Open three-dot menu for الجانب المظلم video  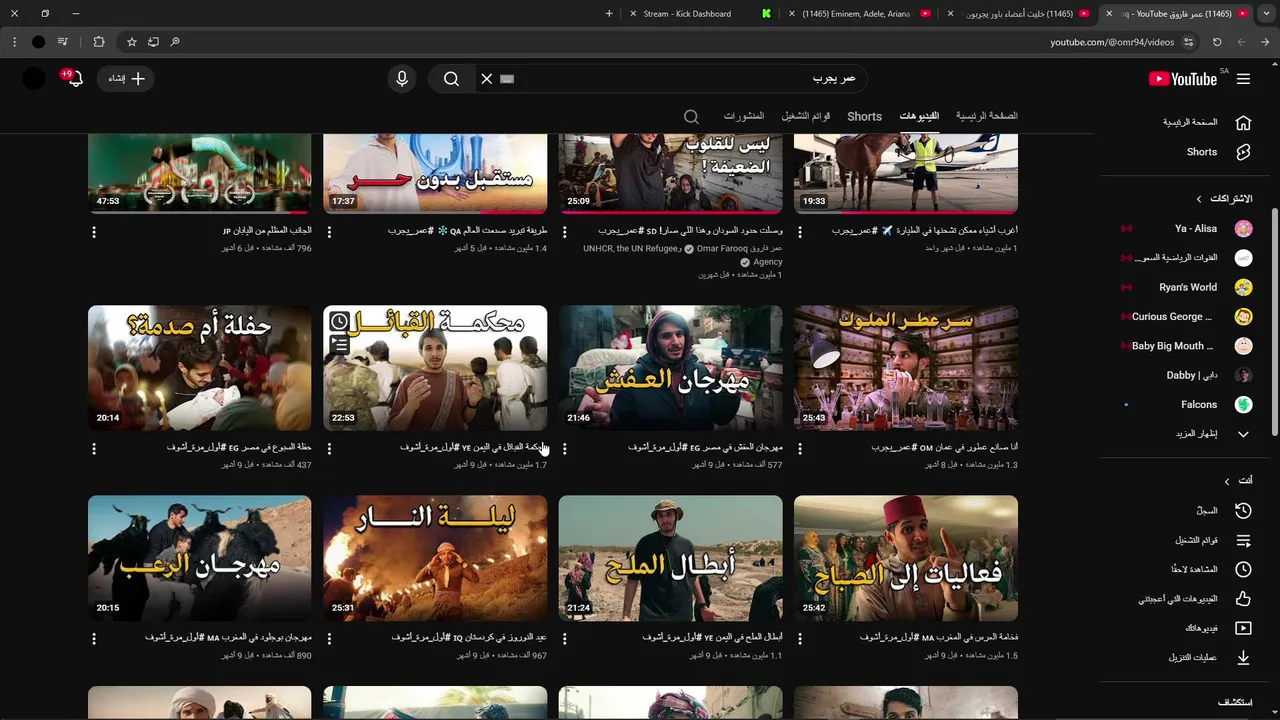pyautogui.click(x=94, y=232)
